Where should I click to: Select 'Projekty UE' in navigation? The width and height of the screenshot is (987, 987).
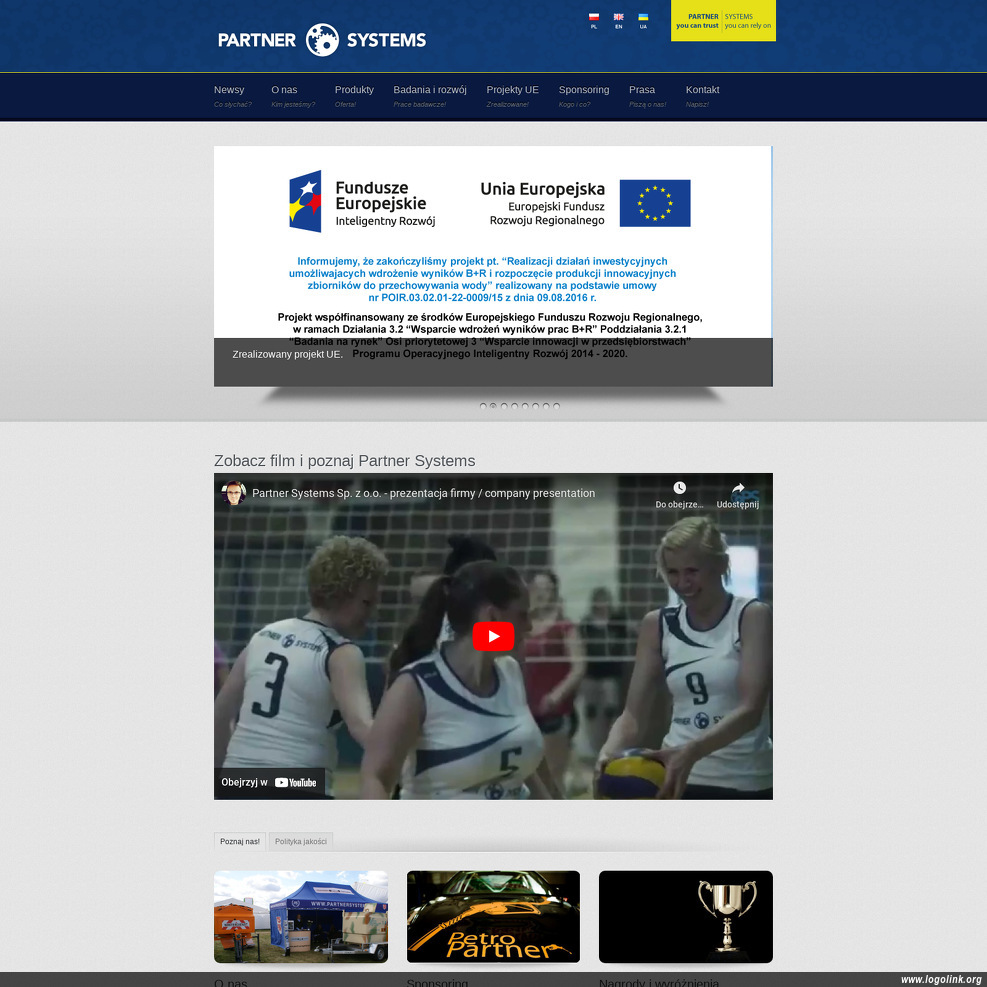(512, 96)
